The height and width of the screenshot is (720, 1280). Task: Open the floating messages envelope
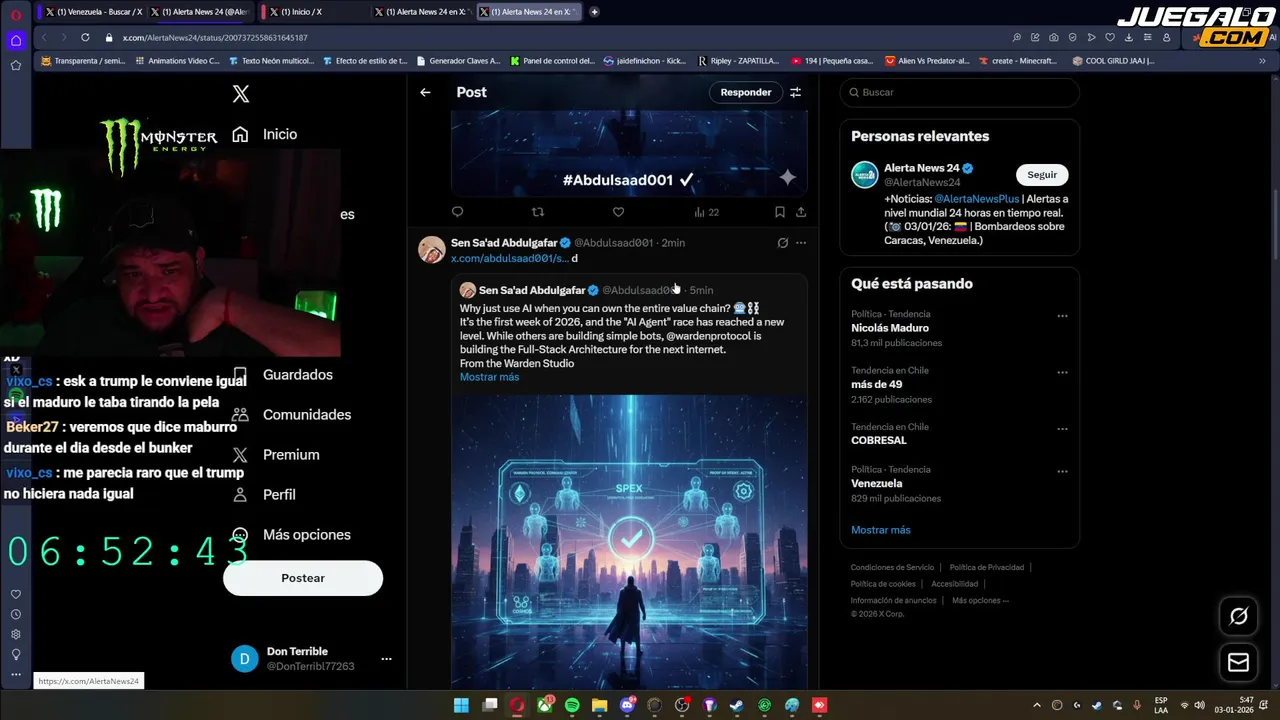point(1238,662)
